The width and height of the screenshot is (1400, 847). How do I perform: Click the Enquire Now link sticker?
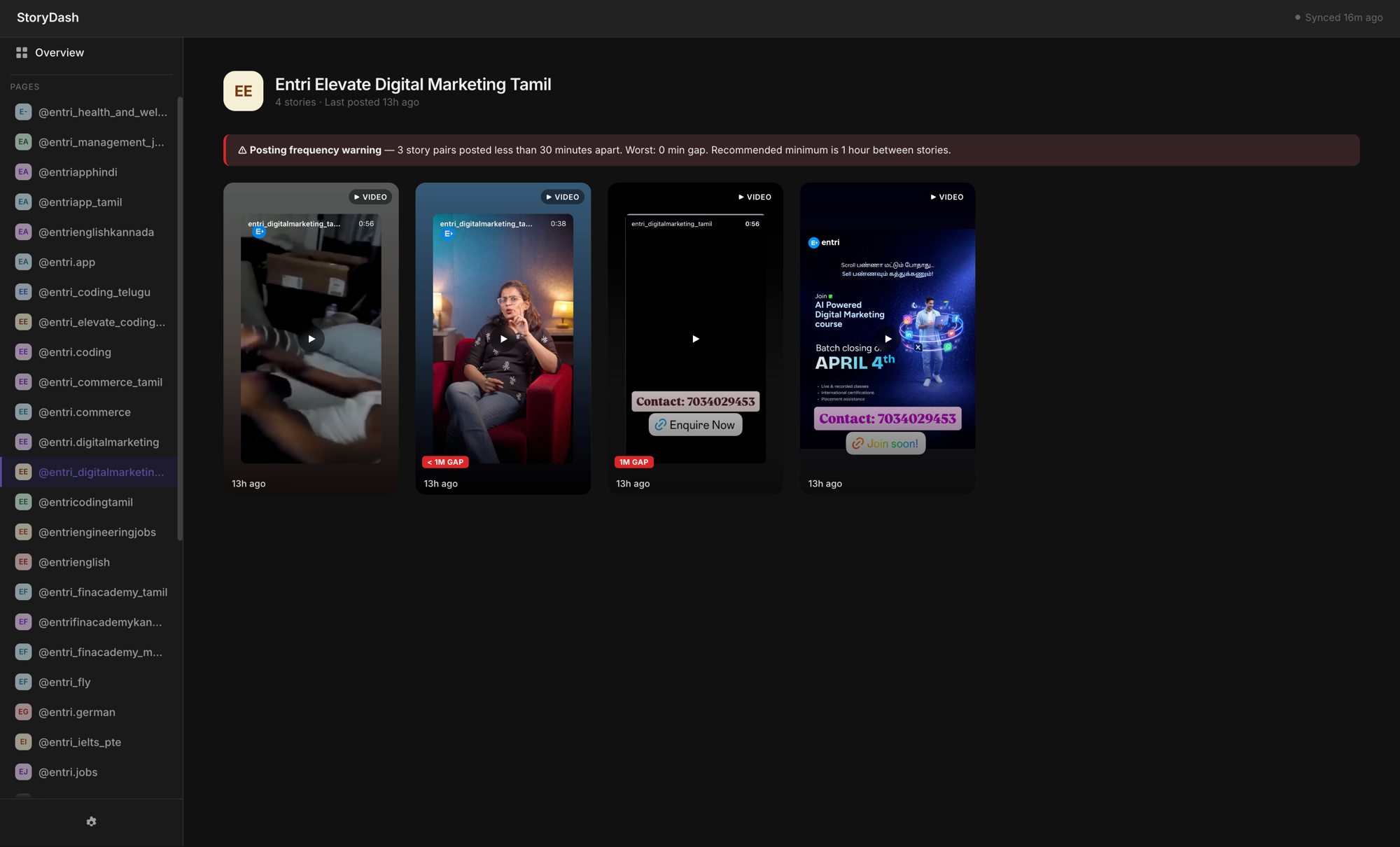point(695,425)
